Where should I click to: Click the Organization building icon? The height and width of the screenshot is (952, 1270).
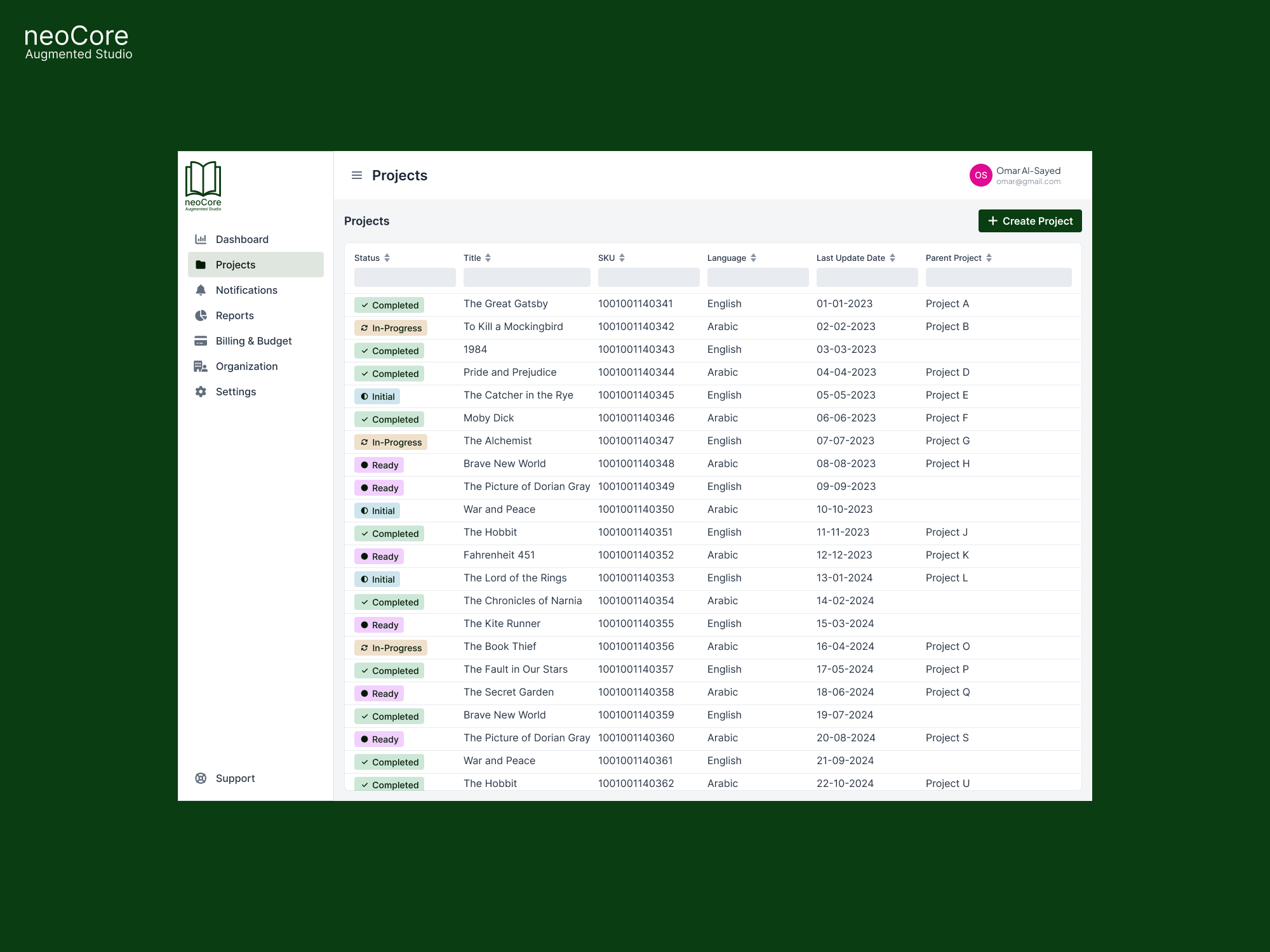pyautogui.click(x=201, y=366)
